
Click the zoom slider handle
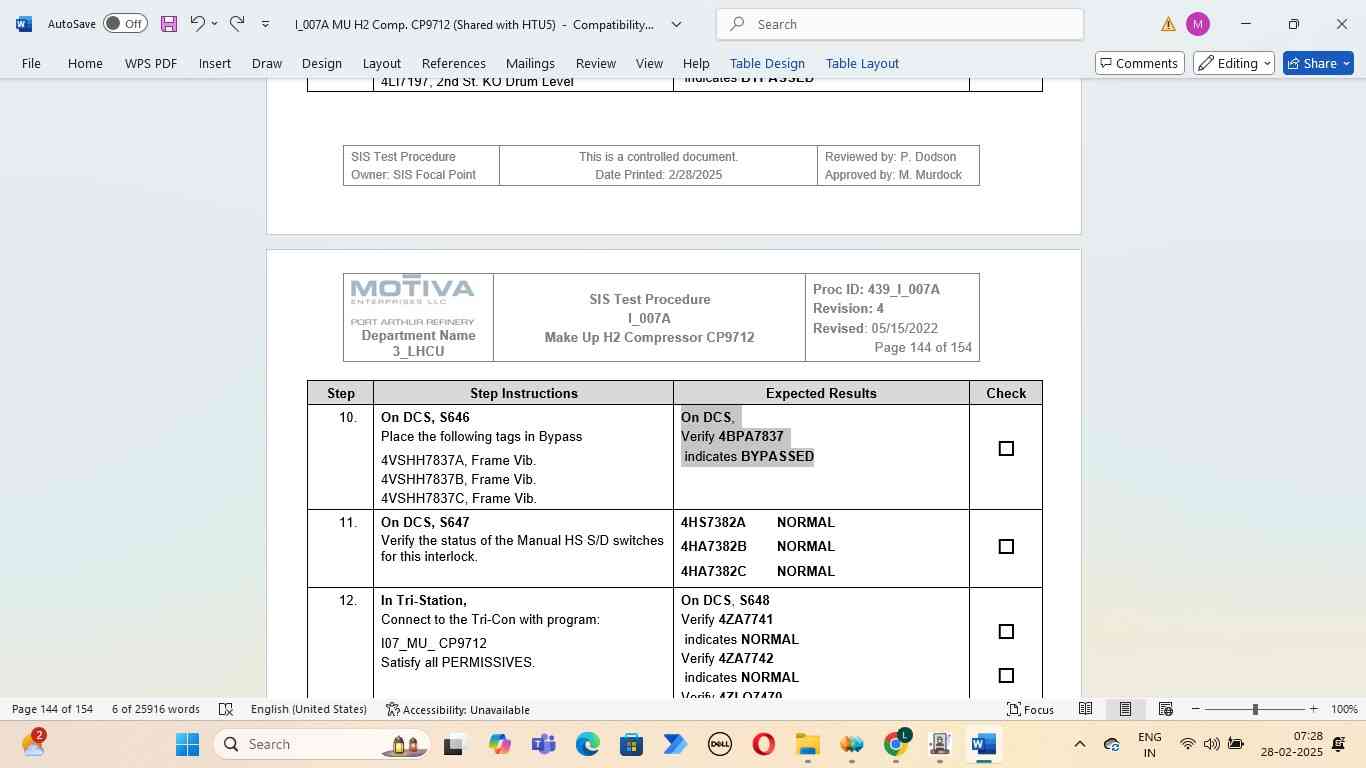click(x=1255, y=709)
